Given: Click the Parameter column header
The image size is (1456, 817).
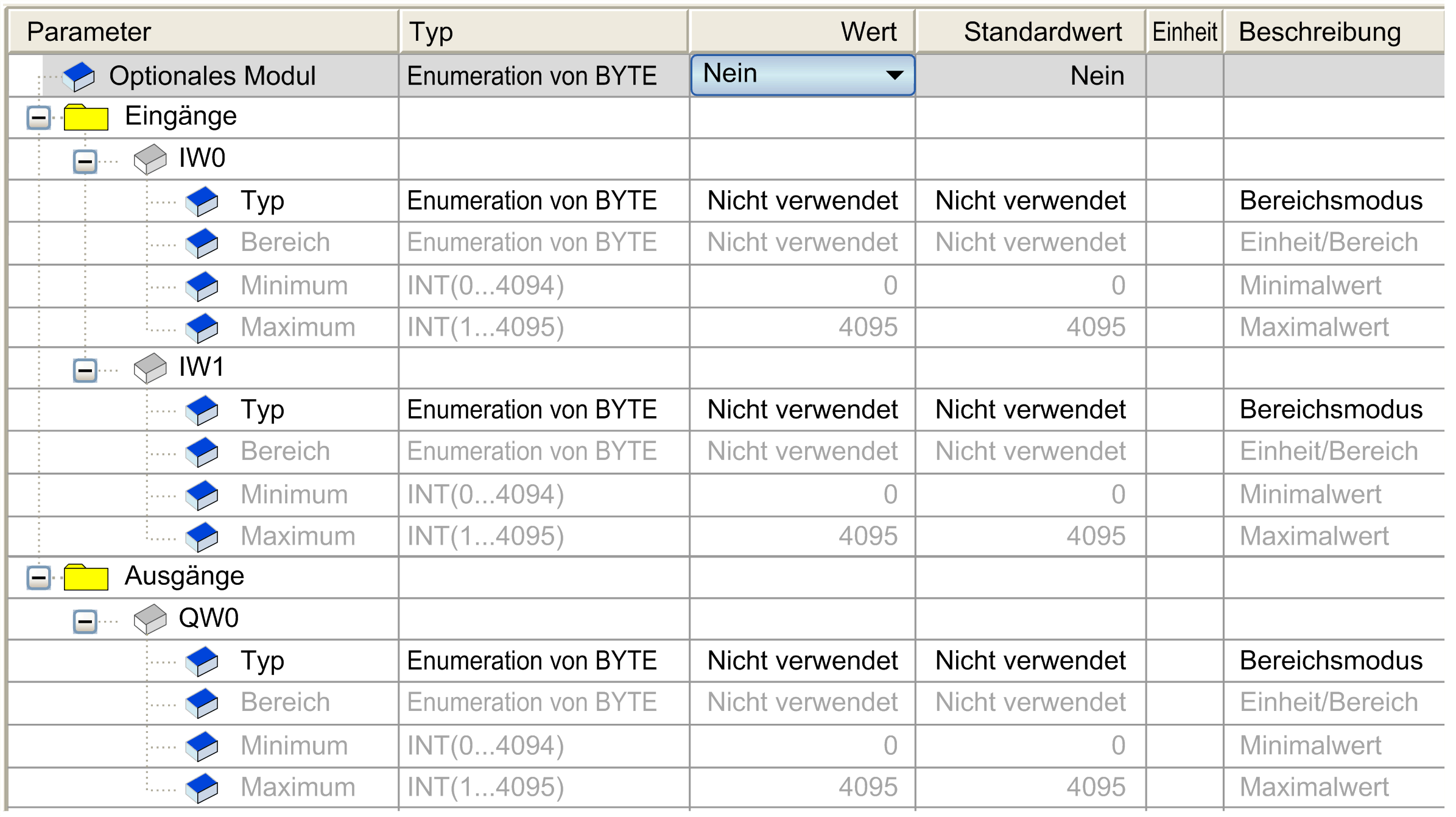Looking at the screenshot, I should coord(204,32).
